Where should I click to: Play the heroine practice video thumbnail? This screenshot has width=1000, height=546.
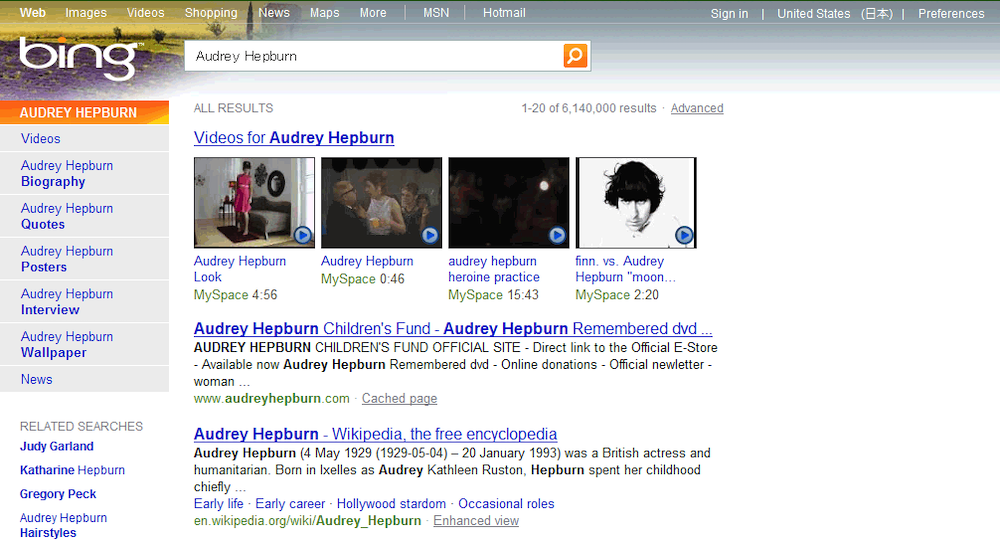point(508,203)
